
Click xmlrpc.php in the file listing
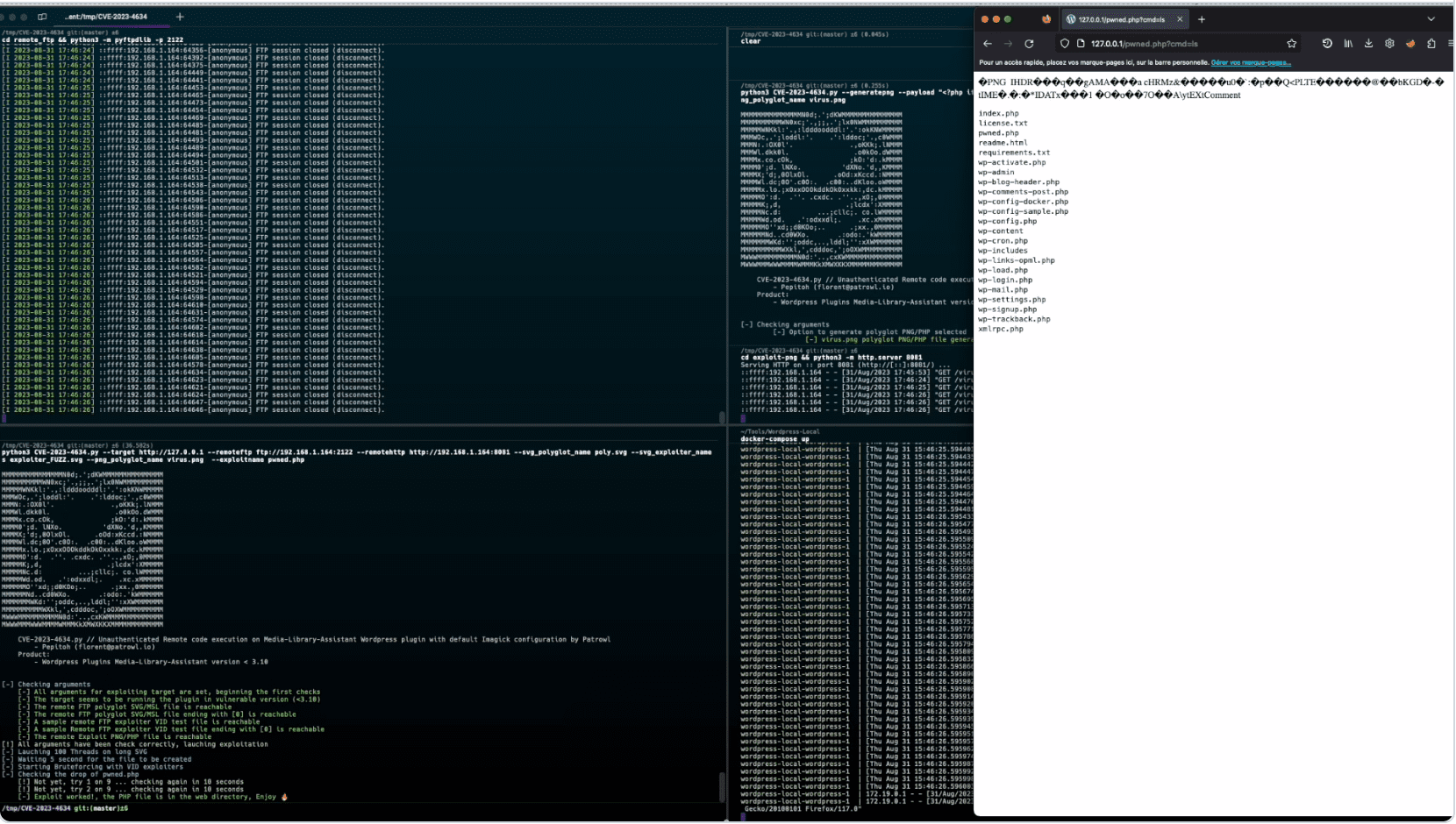click(x=1001, y=329)
